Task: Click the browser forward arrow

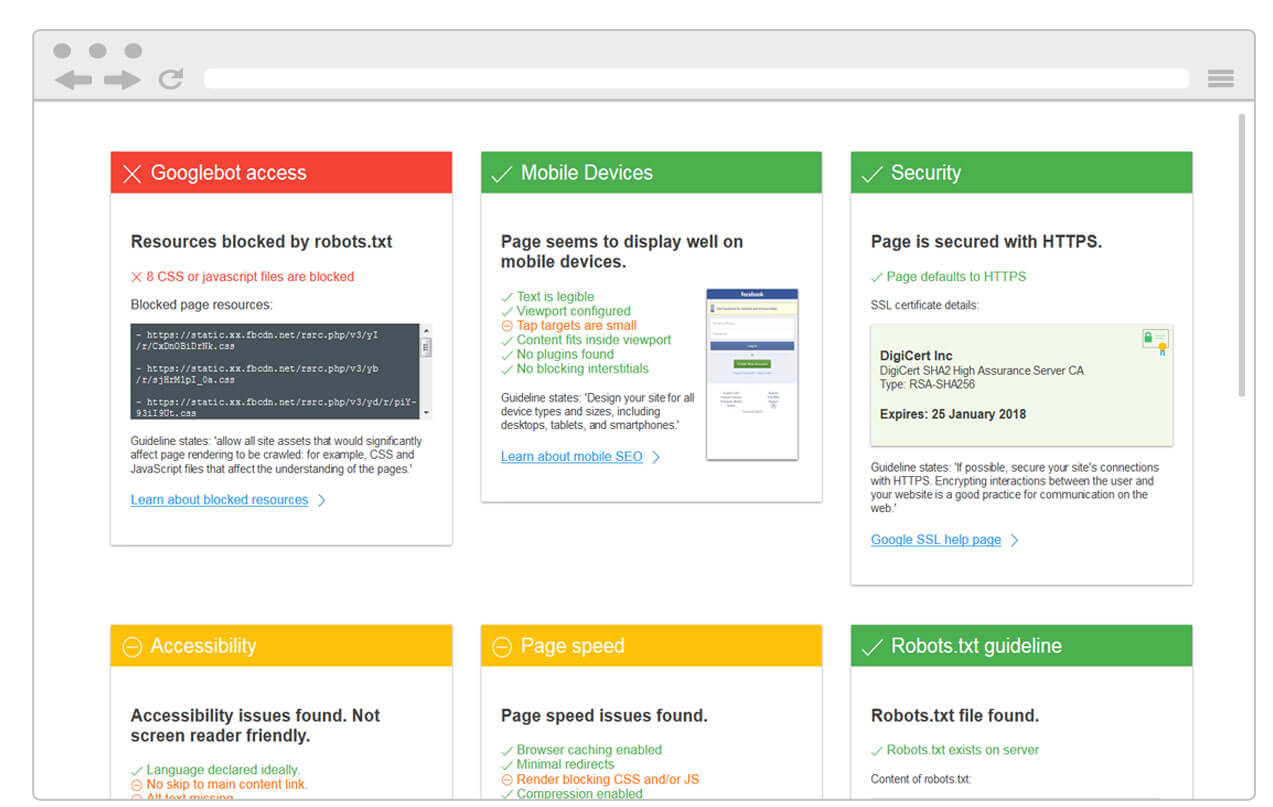Action: click(x=122, y=80)
